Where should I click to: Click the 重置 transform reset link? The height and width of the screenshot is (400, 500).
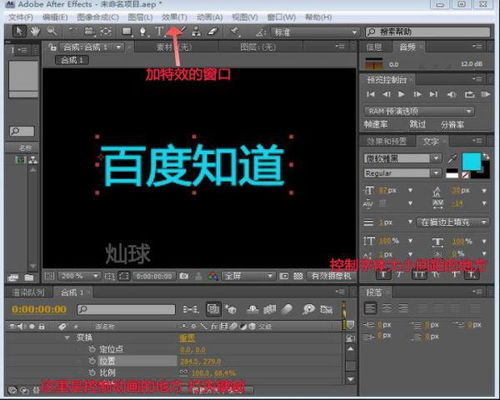click(187, 338)
